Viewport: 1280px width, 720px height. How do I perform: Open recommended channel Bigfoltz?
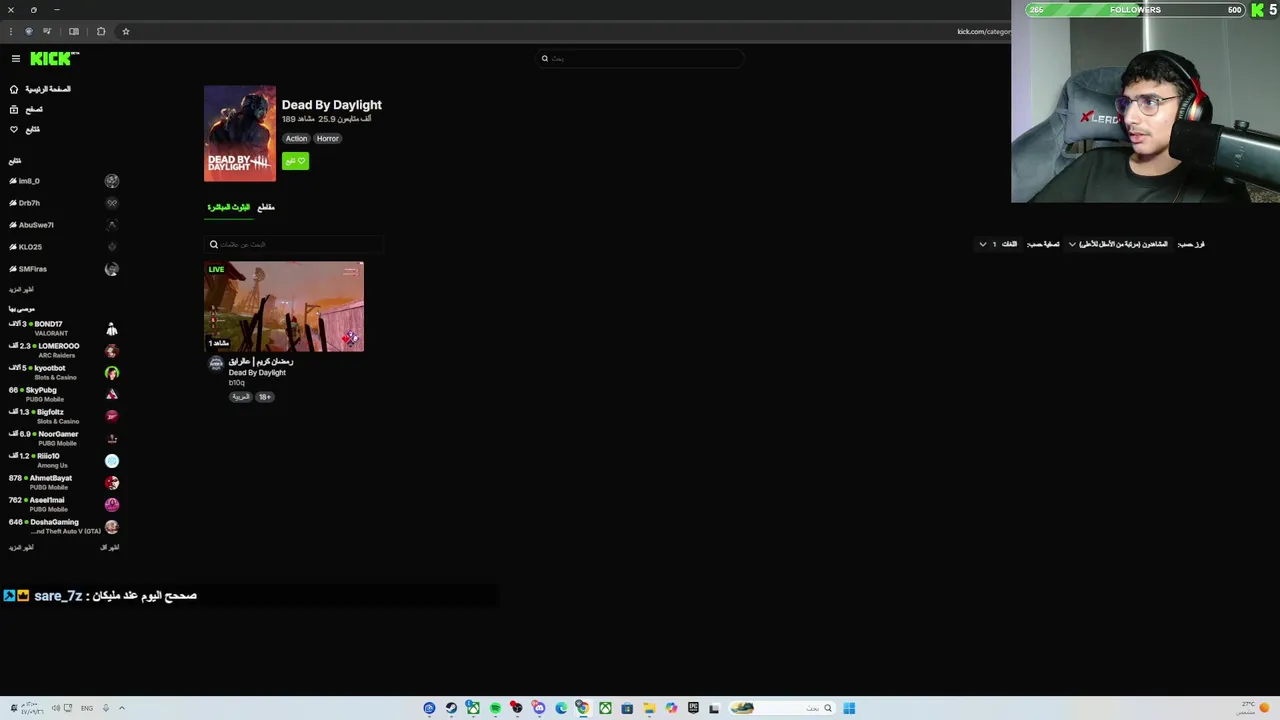[x=64, y=416]
